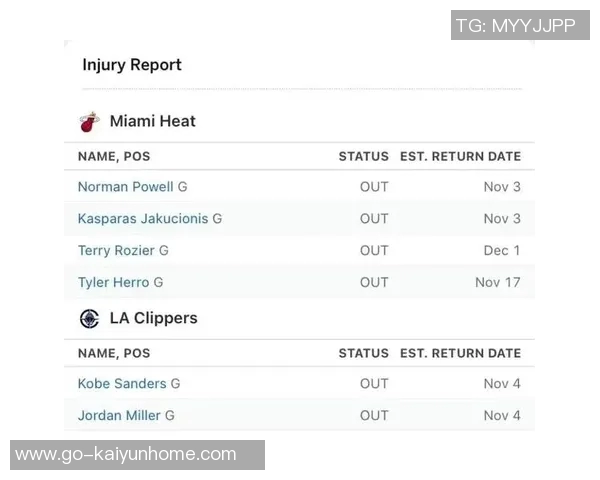Screen dimensions: 600x480
Task: Click on the Tyler Herro name
Action: (113, 283)
